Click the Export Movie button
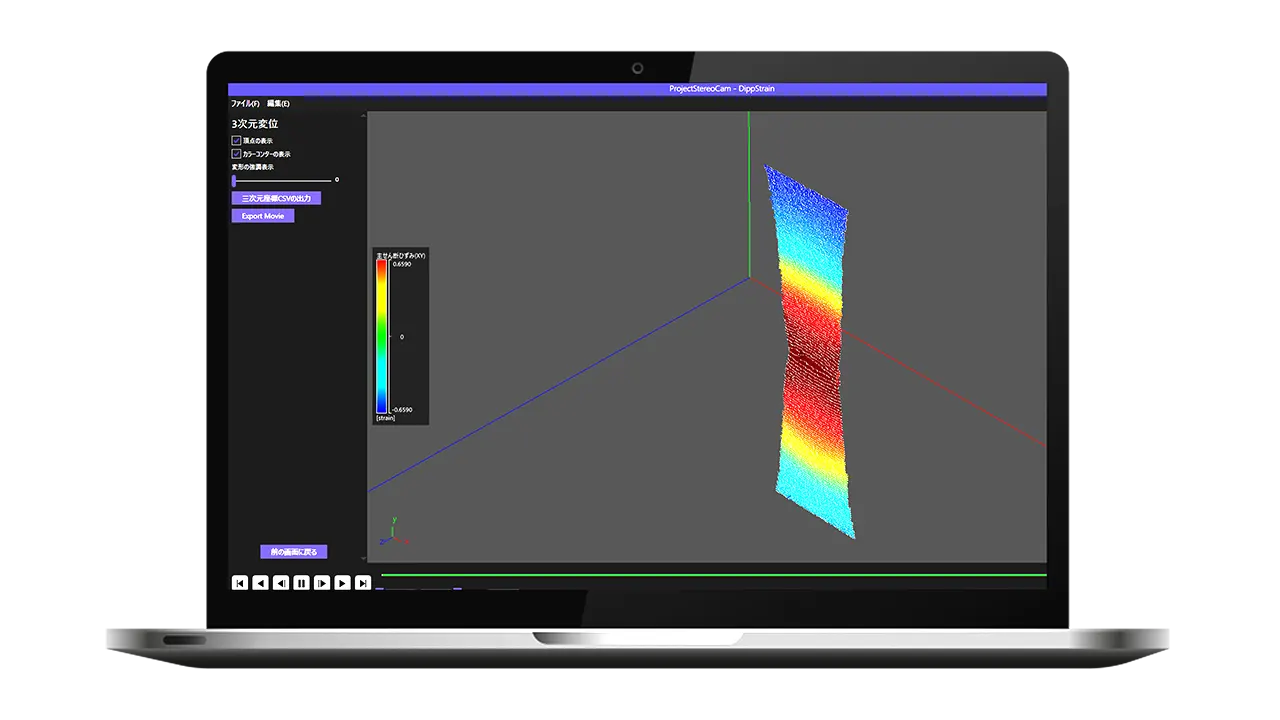1280x720 pixels. 263,216
